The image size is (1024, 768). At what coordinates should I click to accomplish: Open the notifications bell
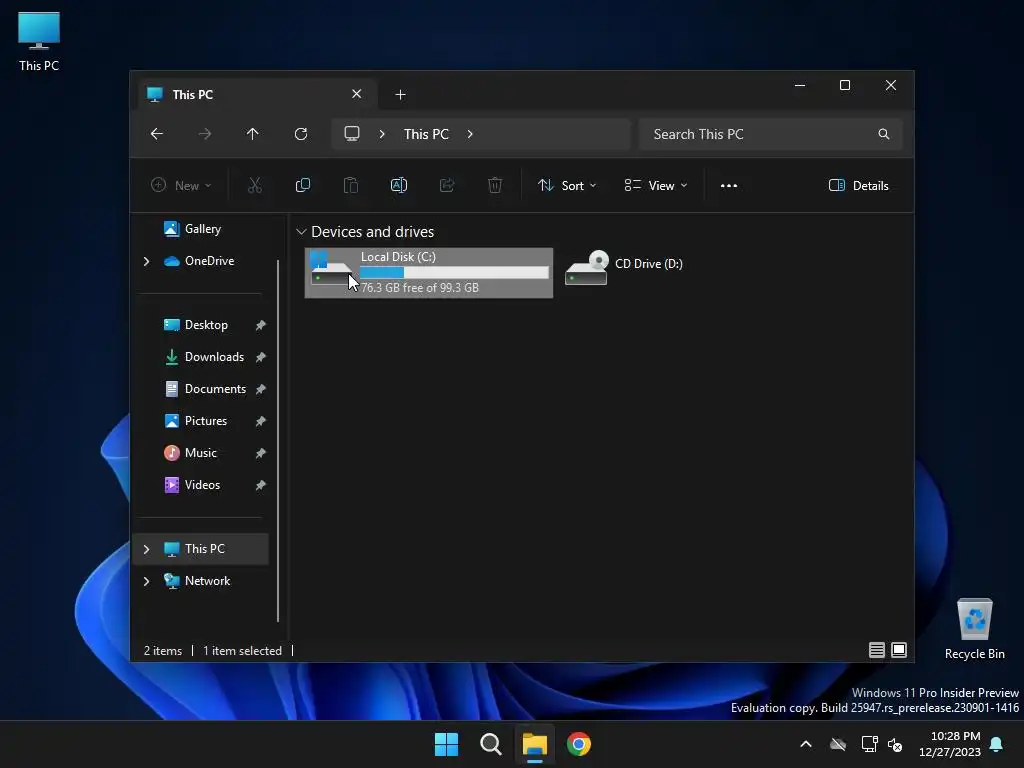pyautogui.click(x=997, y=744)
